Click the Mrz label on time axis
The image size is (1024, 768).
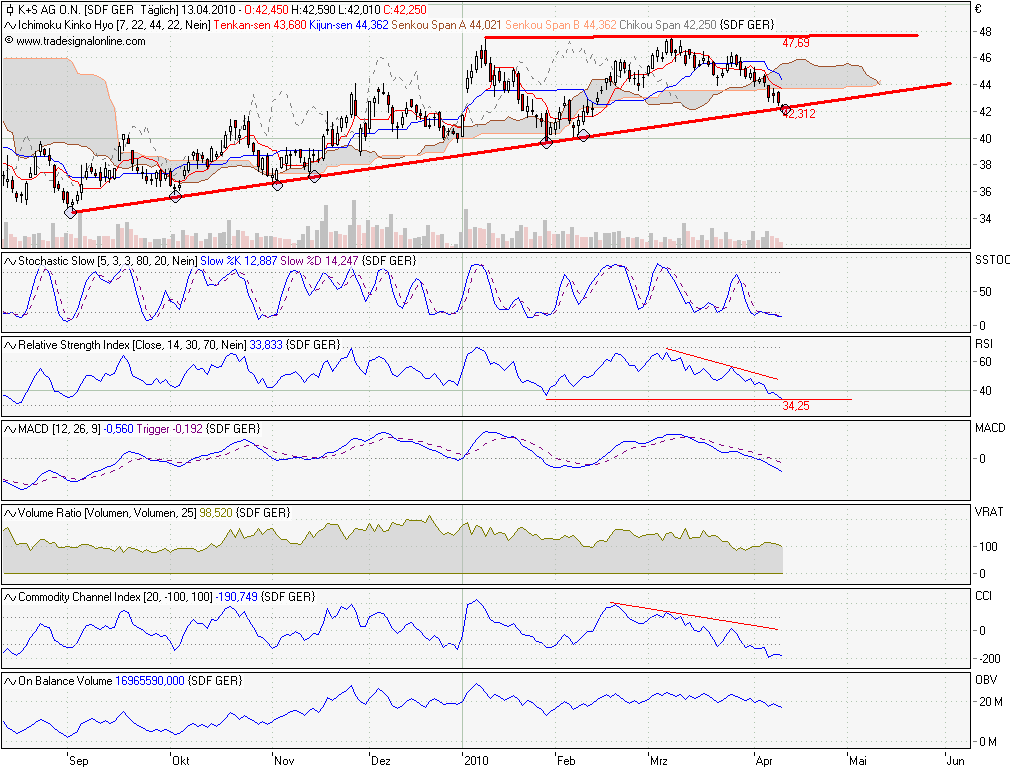[x=659, y=761]
